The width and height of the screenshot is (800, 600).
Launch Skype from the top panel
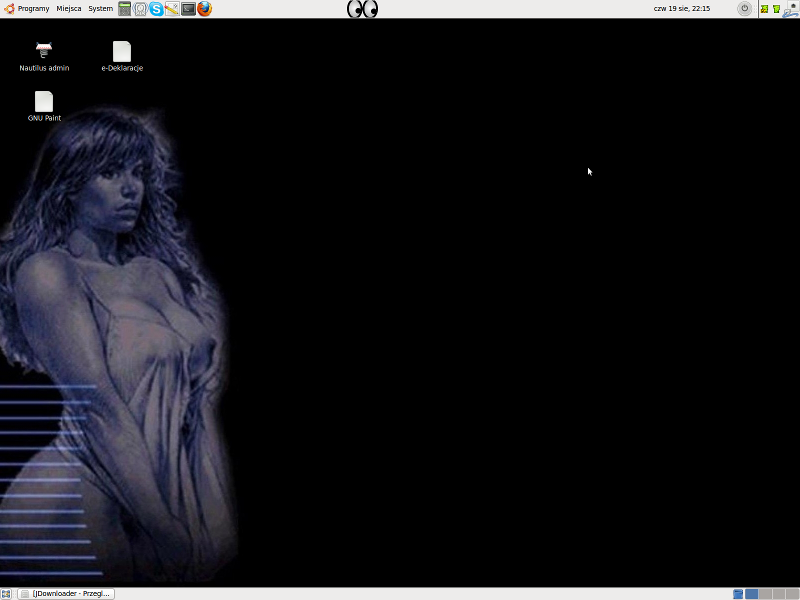156,9
